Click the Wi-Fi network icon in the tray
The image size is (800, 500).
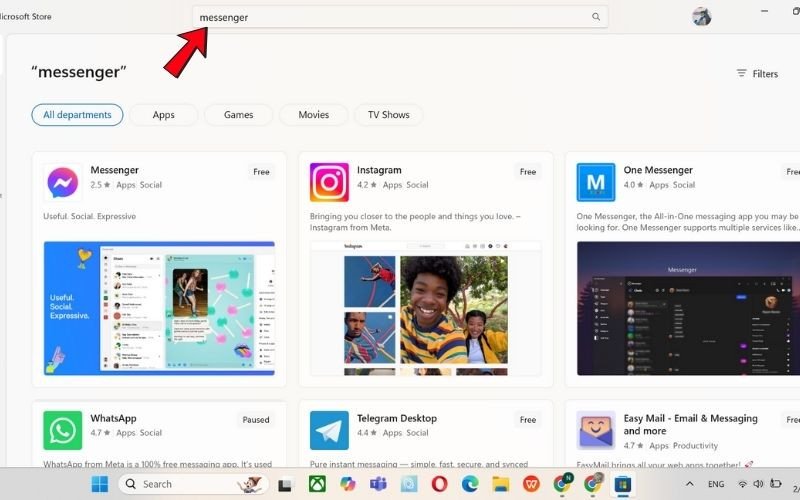coord(743,484)
